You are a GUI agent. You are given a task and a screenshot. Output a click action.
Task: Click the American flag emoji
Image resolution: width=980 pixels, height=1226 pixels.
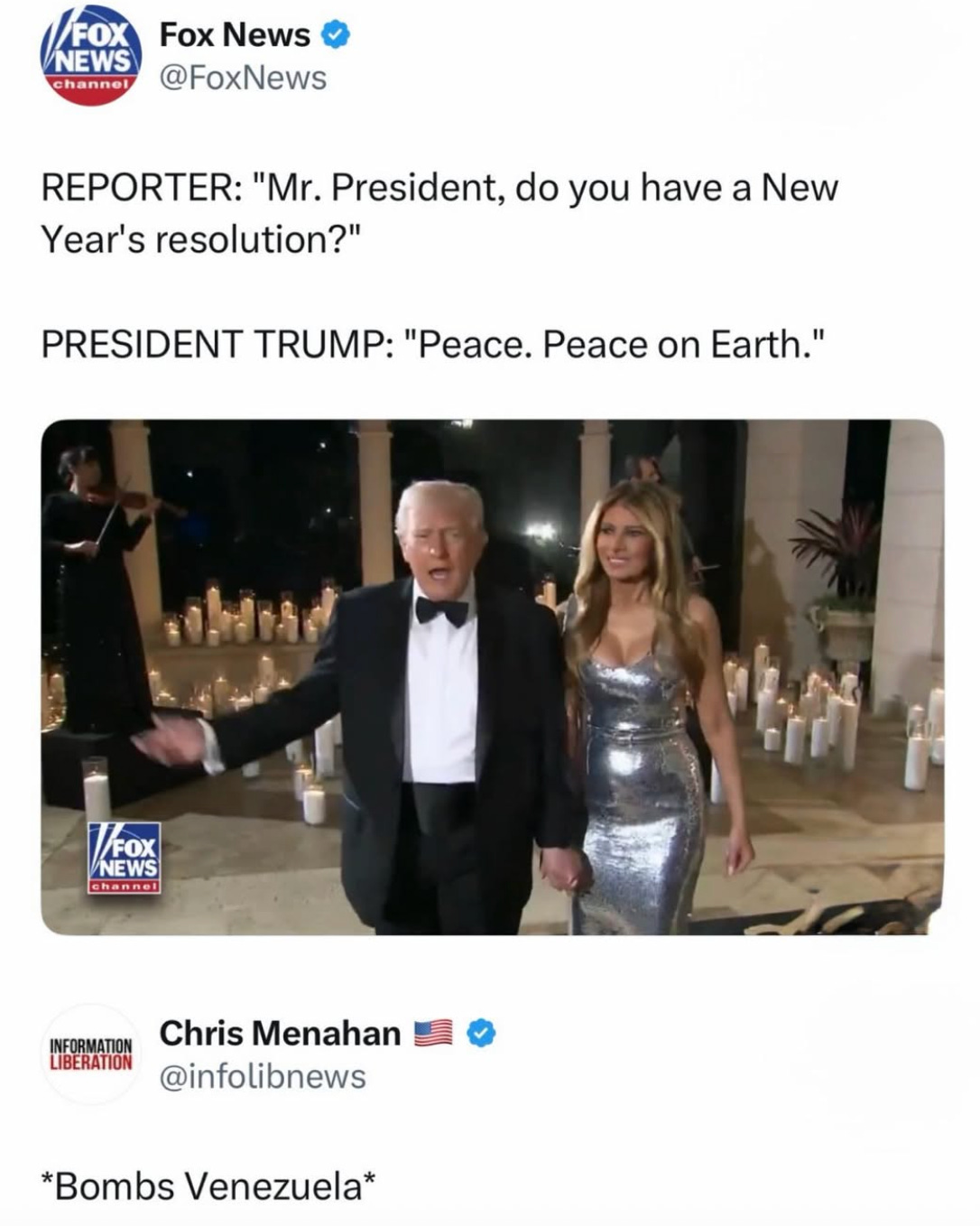(x=434, y=1033)
